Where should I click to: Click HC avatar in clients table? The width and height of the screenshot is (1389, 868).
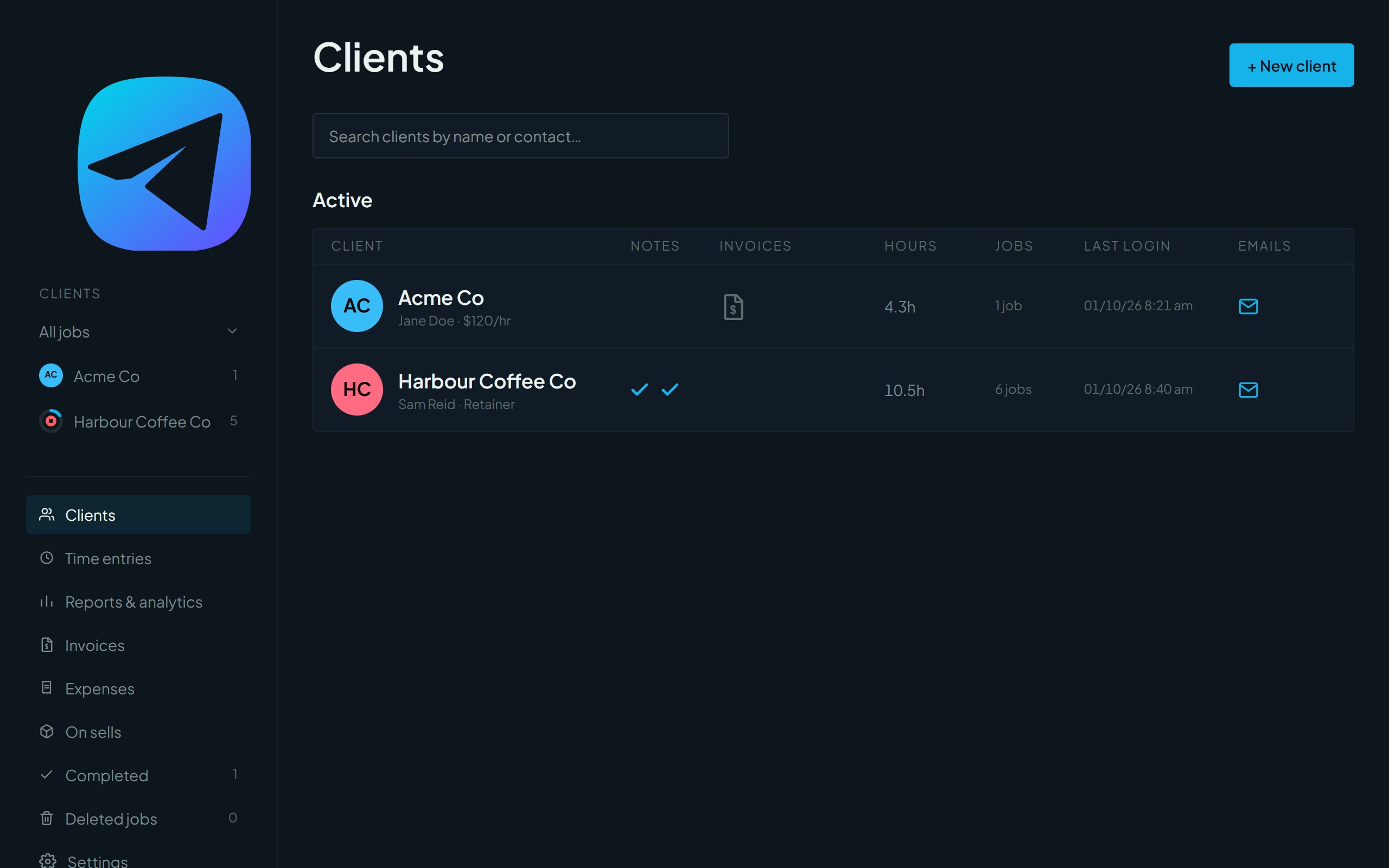(356, 389)
